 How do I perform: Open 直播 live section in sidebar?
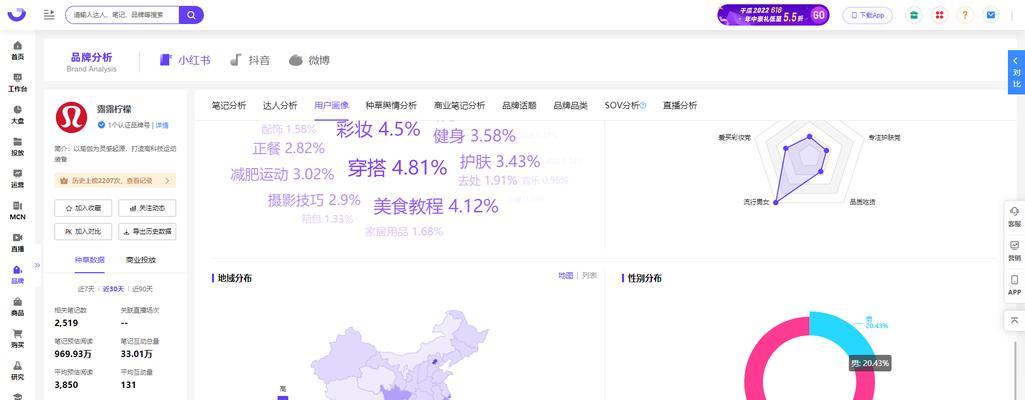click(x=18, y=242)
